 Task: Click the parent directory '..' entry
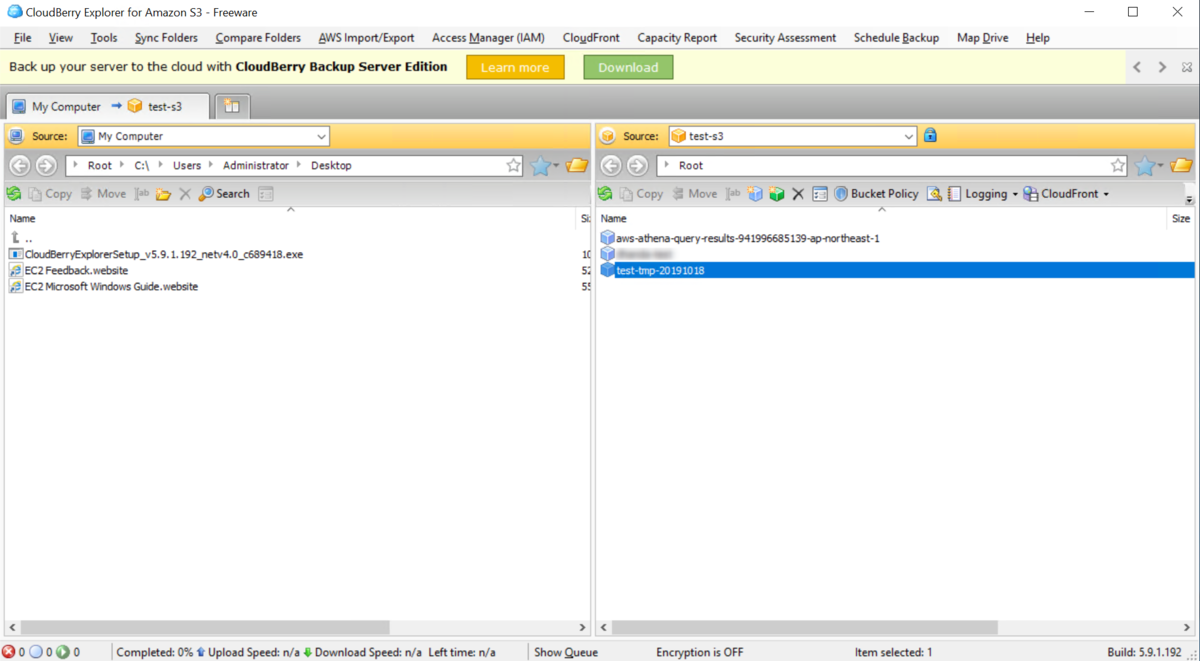(22, 238)
